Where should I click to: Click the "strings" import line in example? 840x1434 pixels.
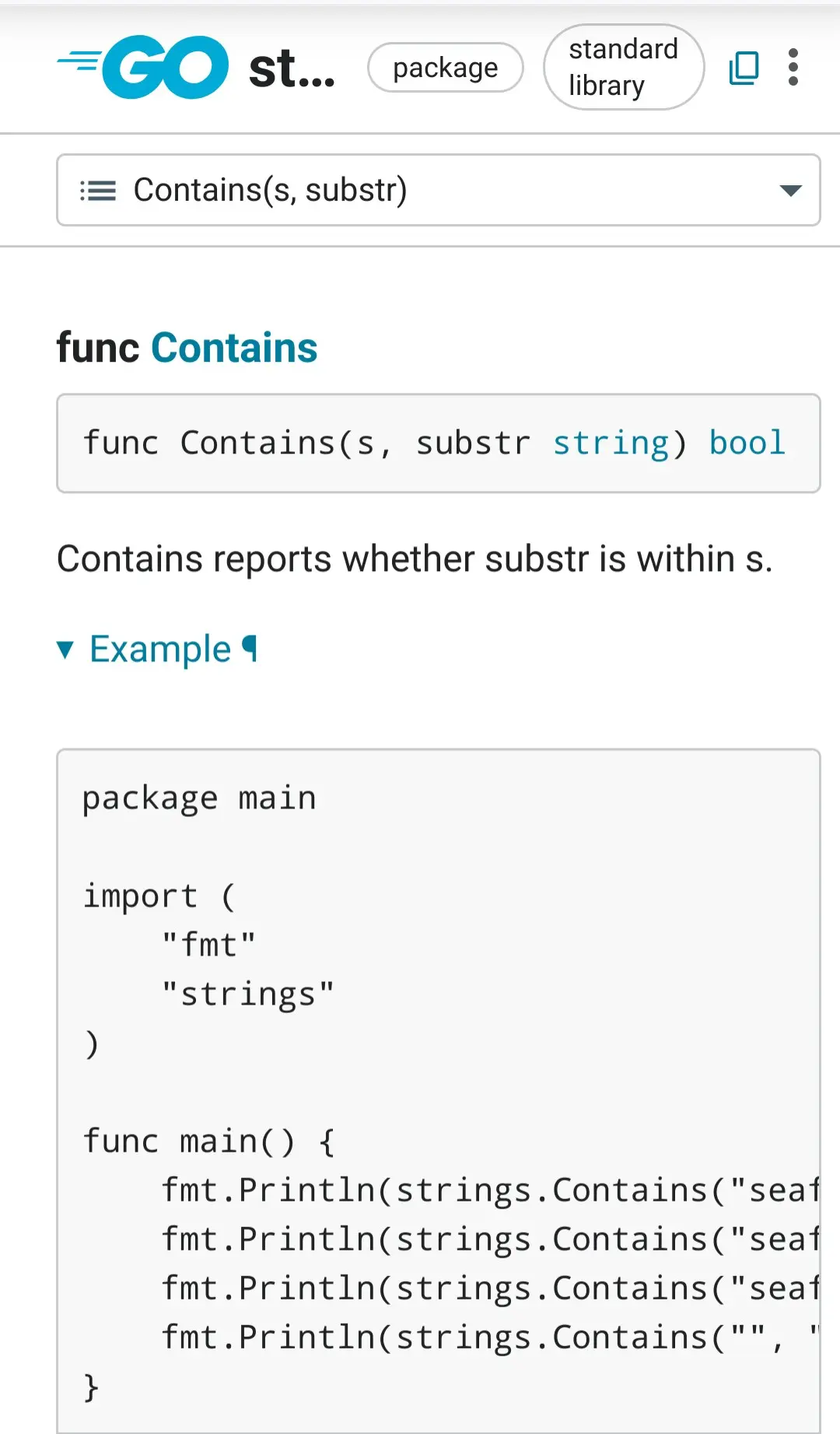(248, 994)
